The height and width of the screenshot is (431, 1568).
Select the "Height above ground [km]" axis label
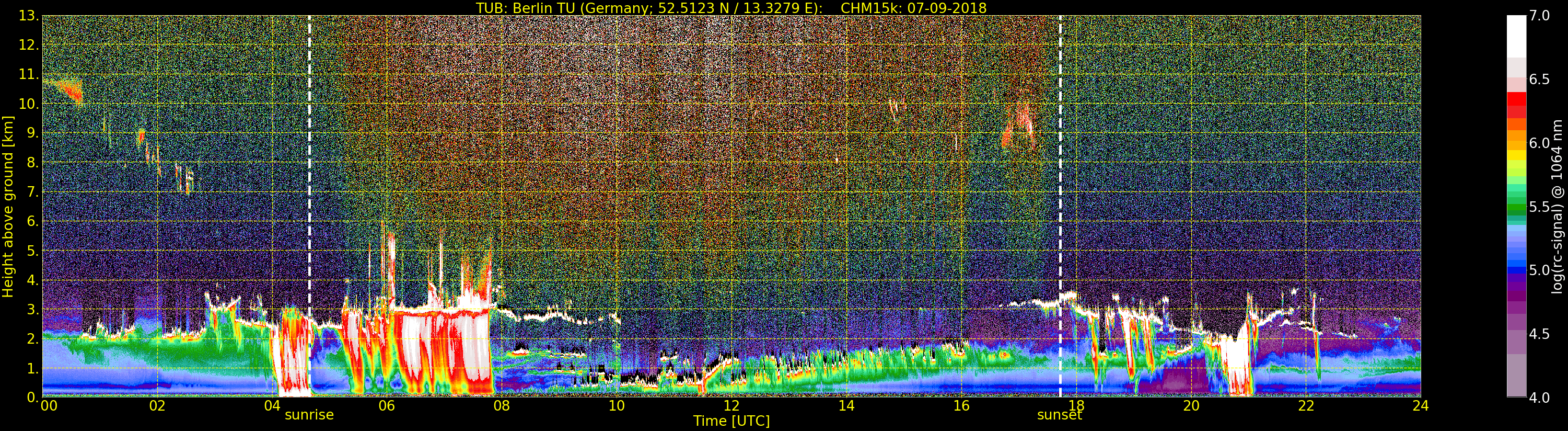tap(8, 207)
